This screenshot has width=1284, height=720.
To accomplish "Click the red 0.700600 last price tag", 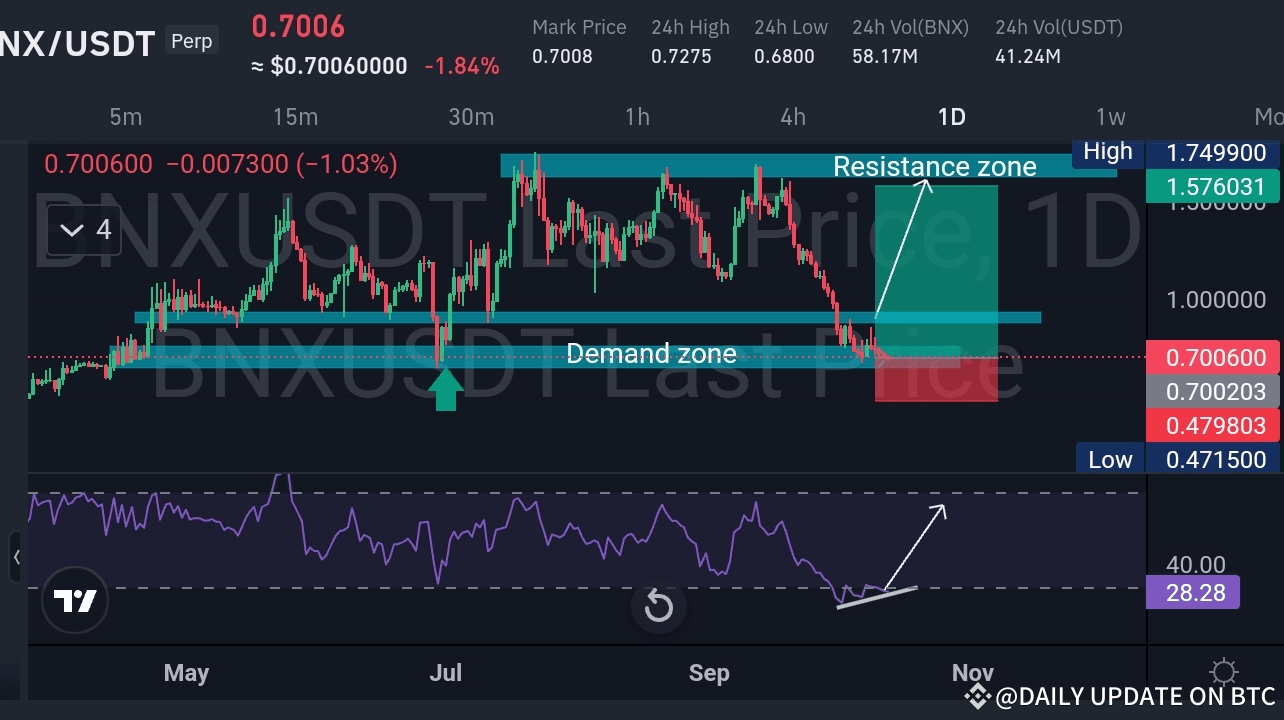I will coord(1212,357).
